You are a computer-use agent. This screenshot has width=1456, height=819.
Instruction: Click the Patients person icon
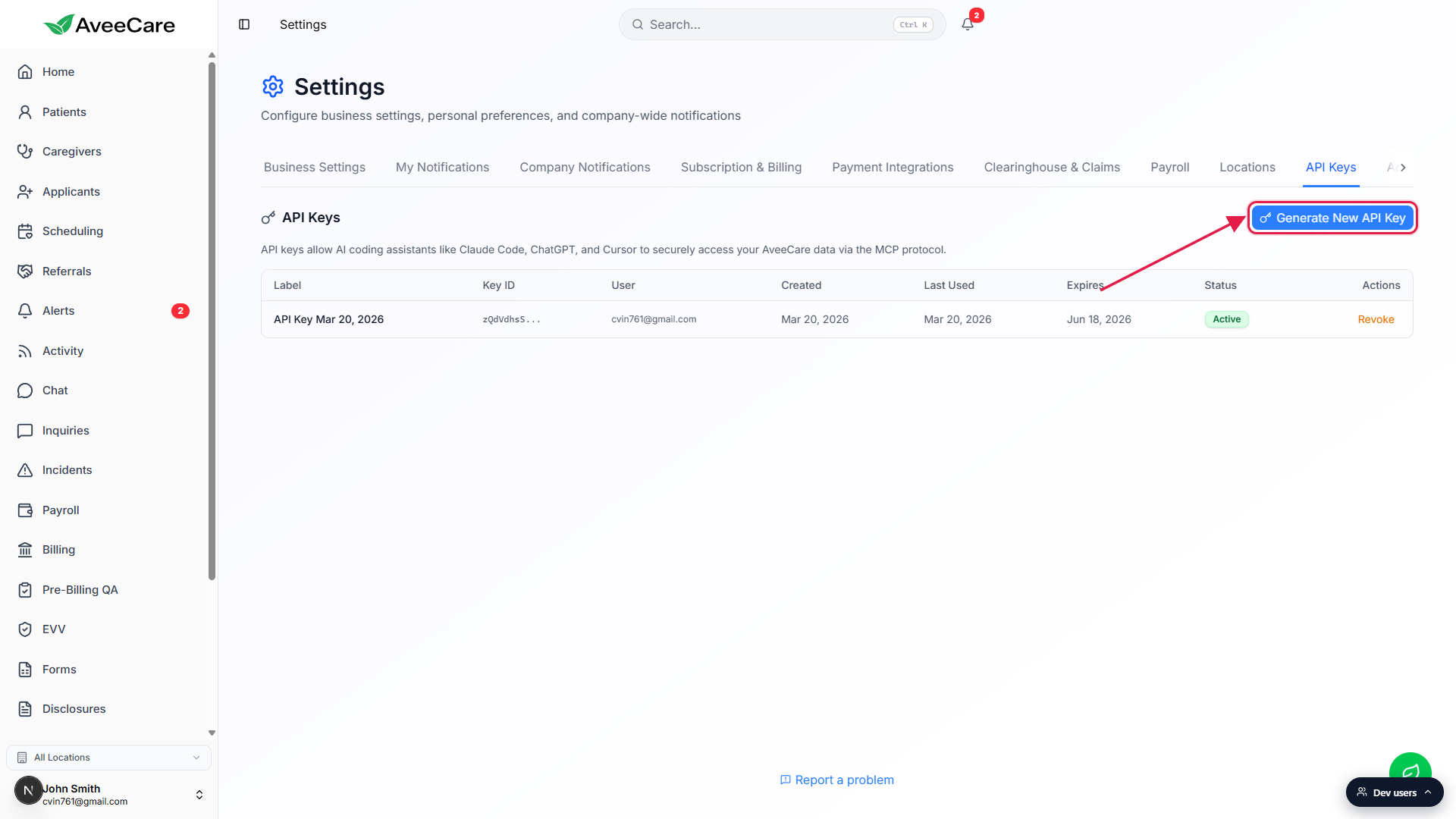point(25,112)
